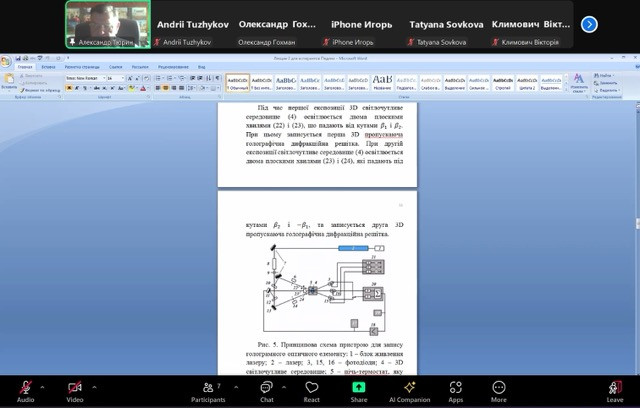The height and width of the screenshot is (408, 640).
Task: Click the Office button in Word
Action: click(6, 62)
